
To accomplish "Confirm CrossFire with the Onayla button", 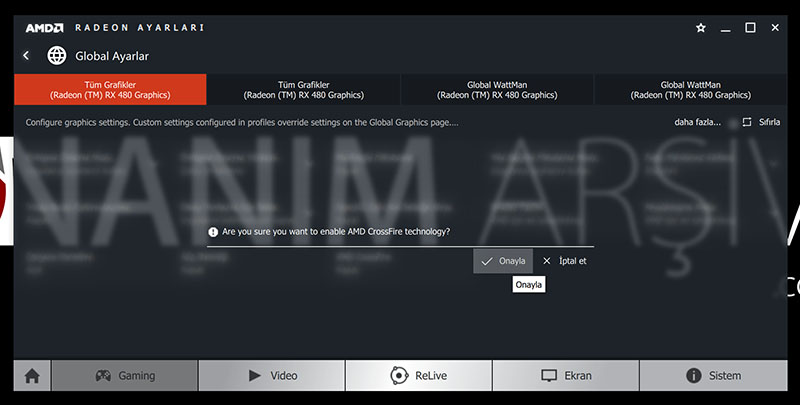I will click(503, 261).
